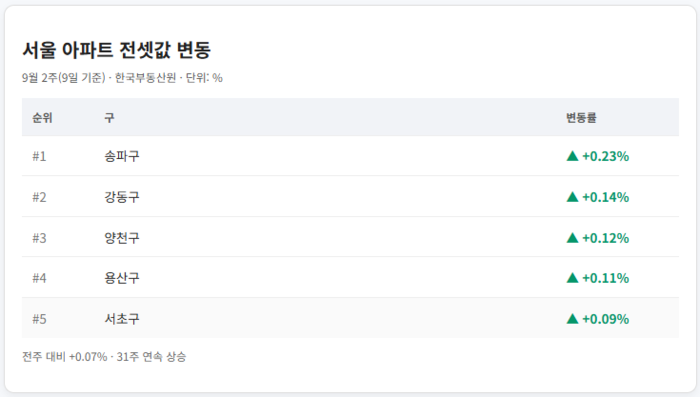
Task: Select the highlighted 서초구 row
Action: pos(350,318)
